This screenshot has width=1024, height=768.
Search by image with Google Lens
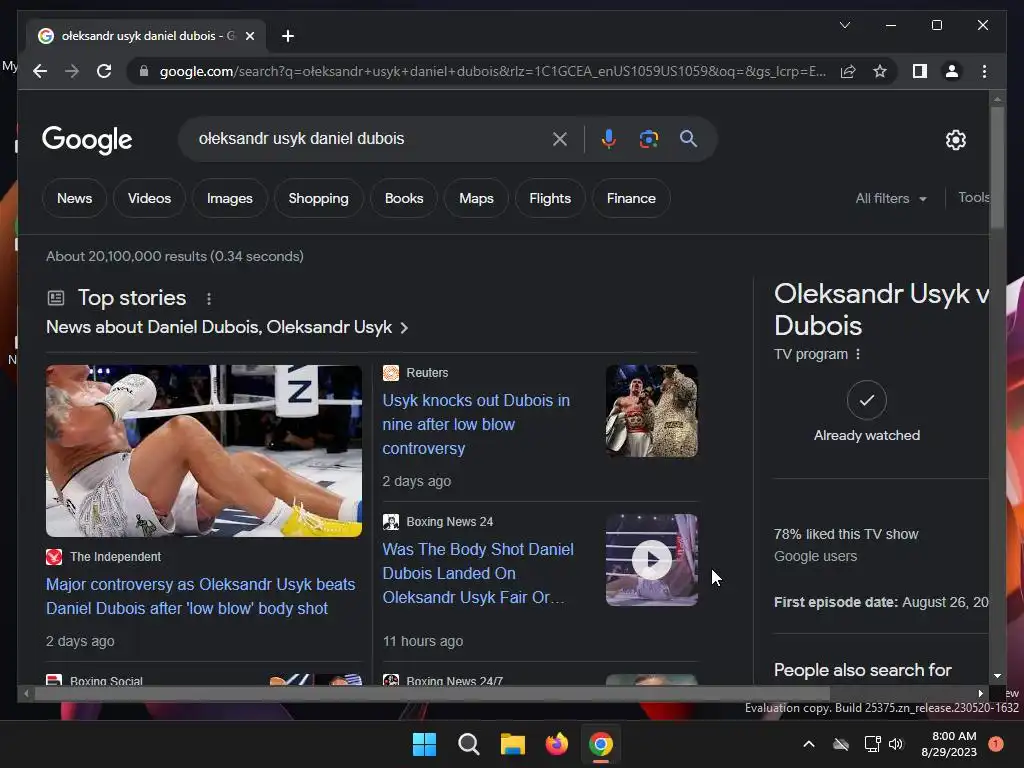pos(648,138)
